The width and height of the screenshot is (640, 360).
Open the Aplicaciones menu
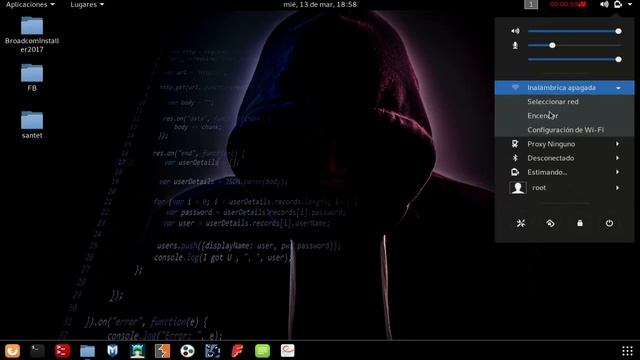point(30,4)
